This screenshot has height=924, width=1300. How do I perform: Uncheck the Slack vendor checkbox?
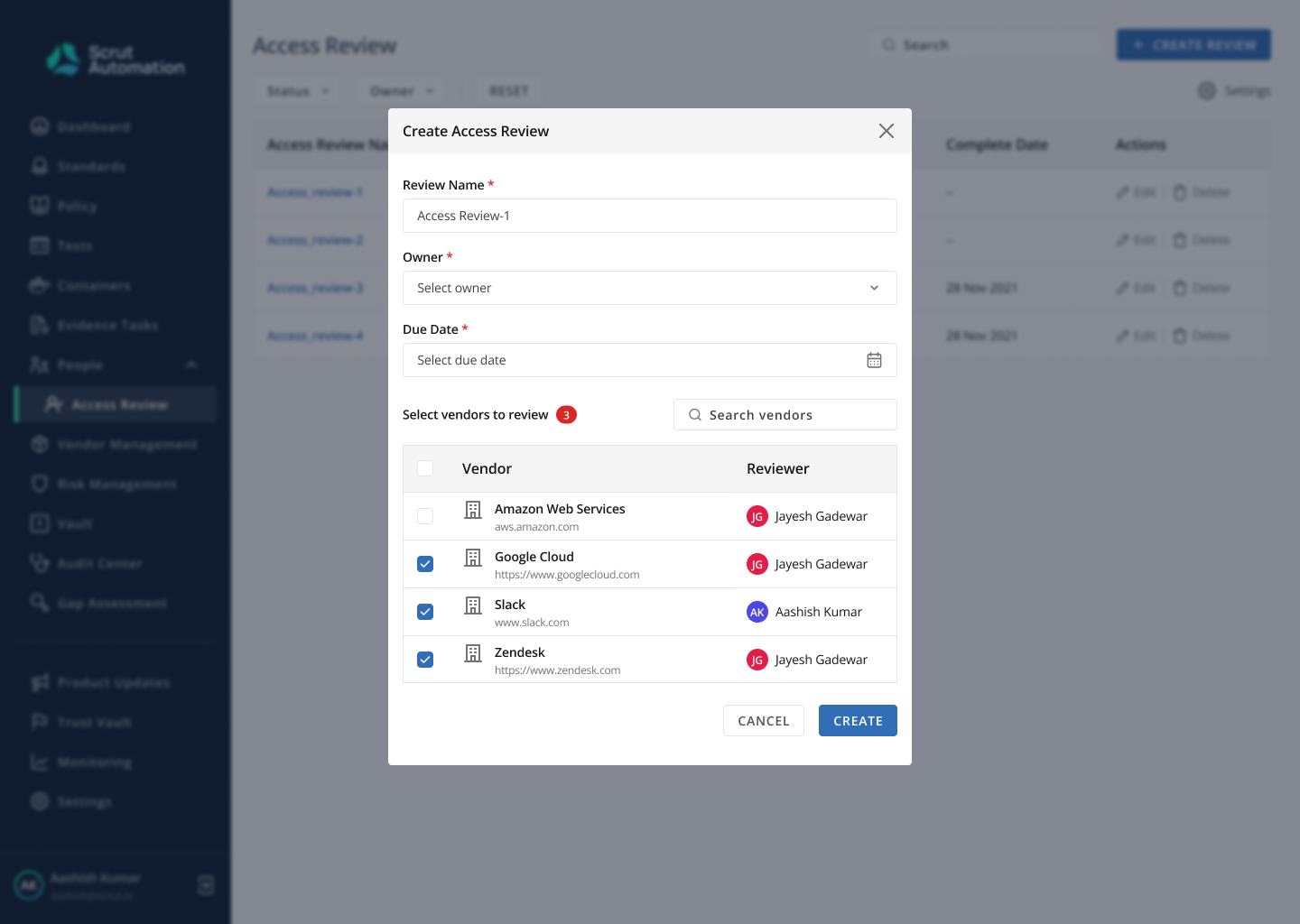click(425, 612)
